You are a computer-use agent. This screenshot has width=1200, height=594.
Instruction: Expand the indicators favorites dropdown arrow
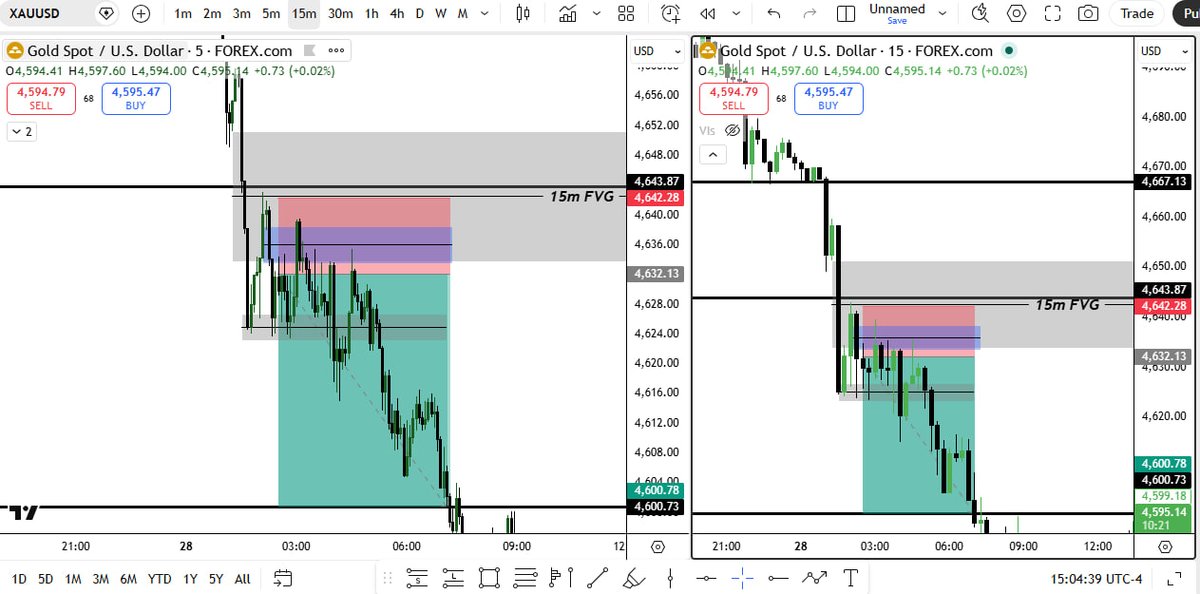tap(598, 14)
